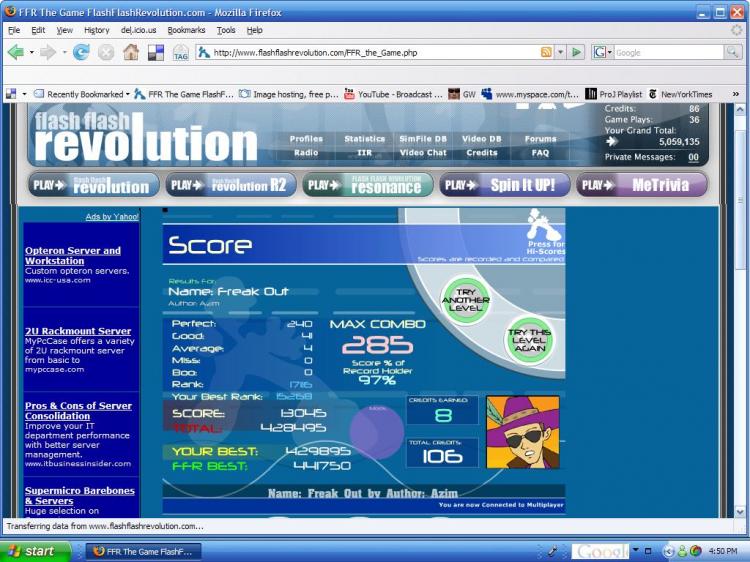
Task: Open the Bookmarks menu
Action: pos(186,30)
